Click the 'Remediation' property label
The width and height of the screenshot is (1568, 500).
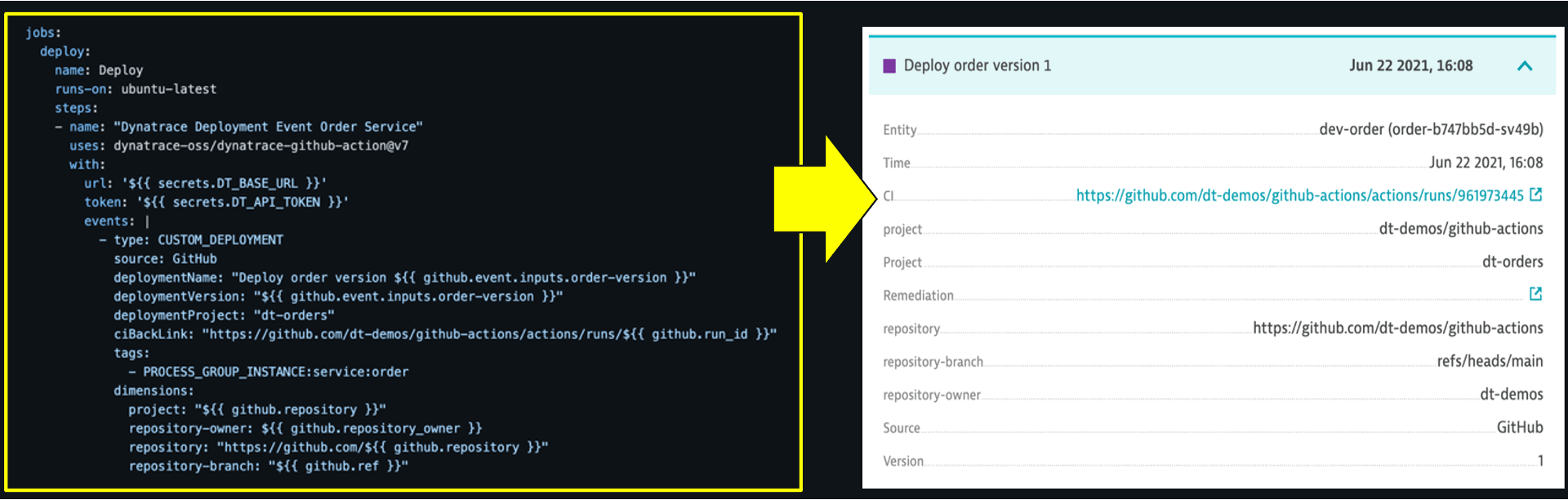click(918, 296)
